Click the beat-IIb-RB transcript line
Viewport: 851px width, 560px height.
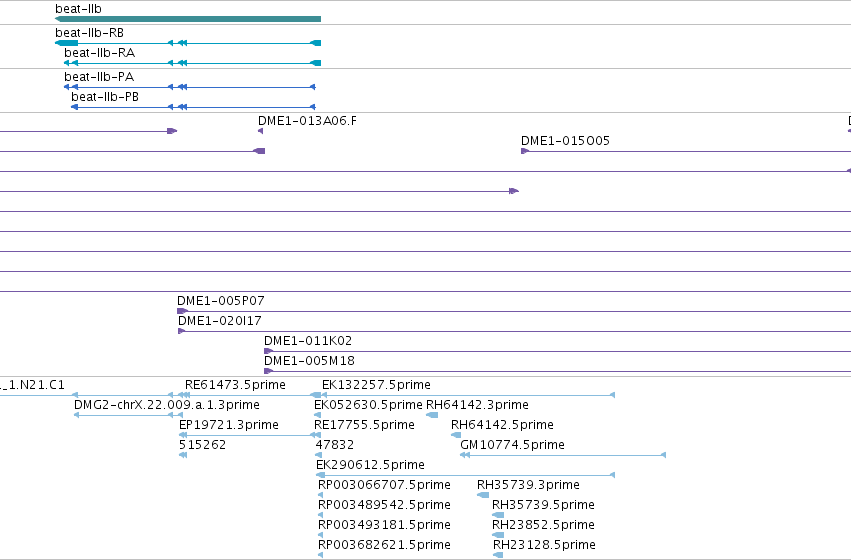tap(188, 43)
